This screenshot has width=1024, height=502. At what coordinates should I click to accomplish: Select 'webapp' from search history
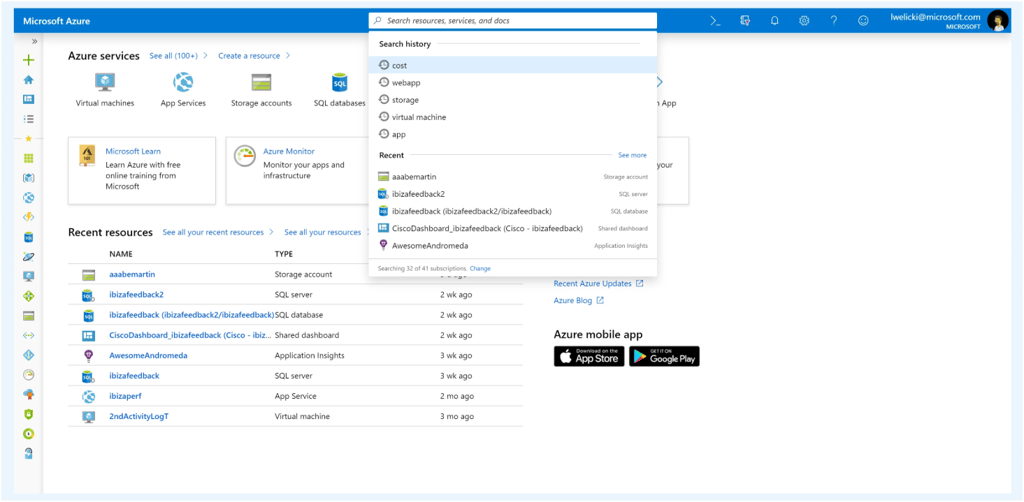click(513, 83)
